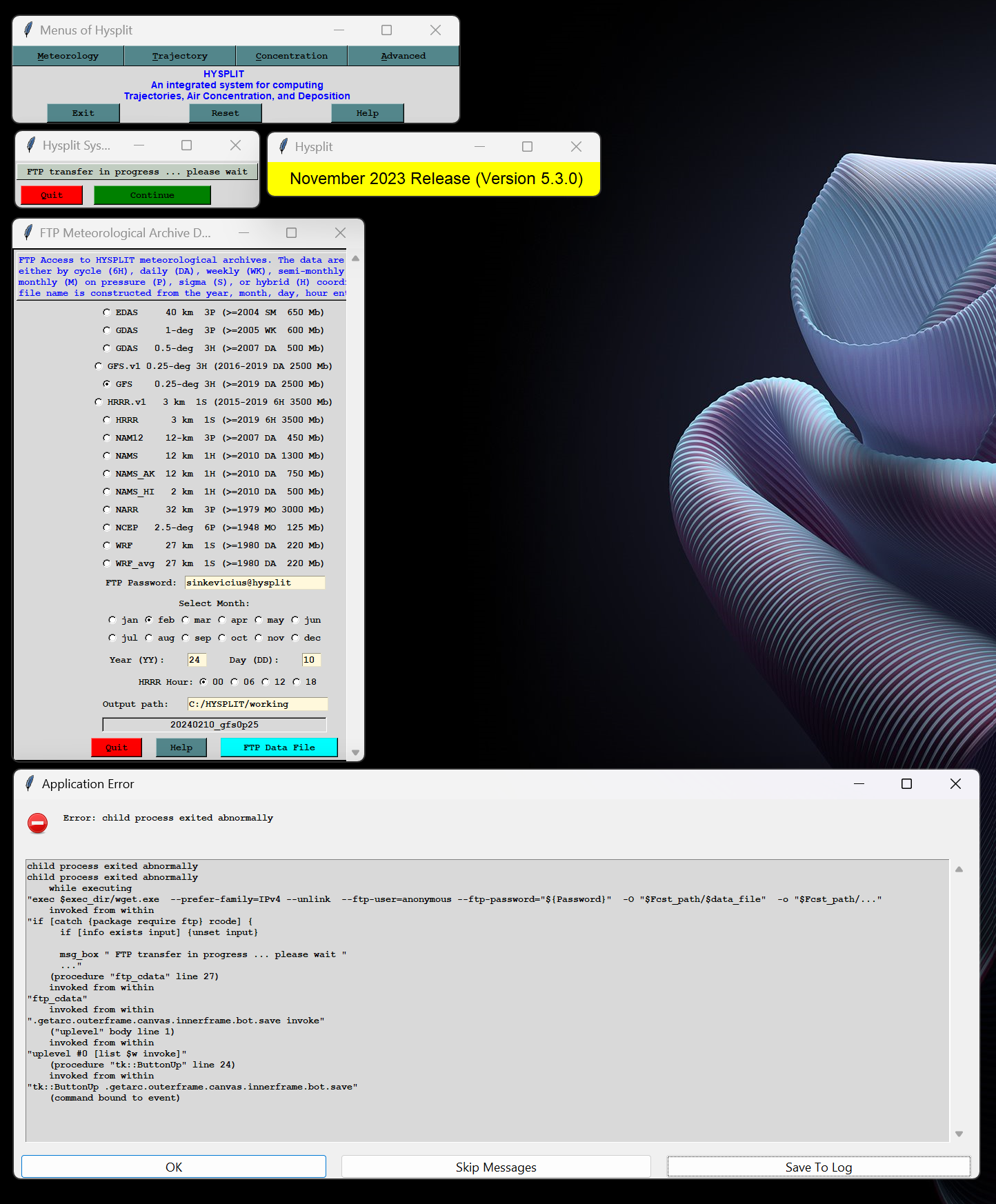Screen dimensions: 996x1204
Task: Click the 20240210_gfs0p25 file name field
Action: click(x=215, y=725)
